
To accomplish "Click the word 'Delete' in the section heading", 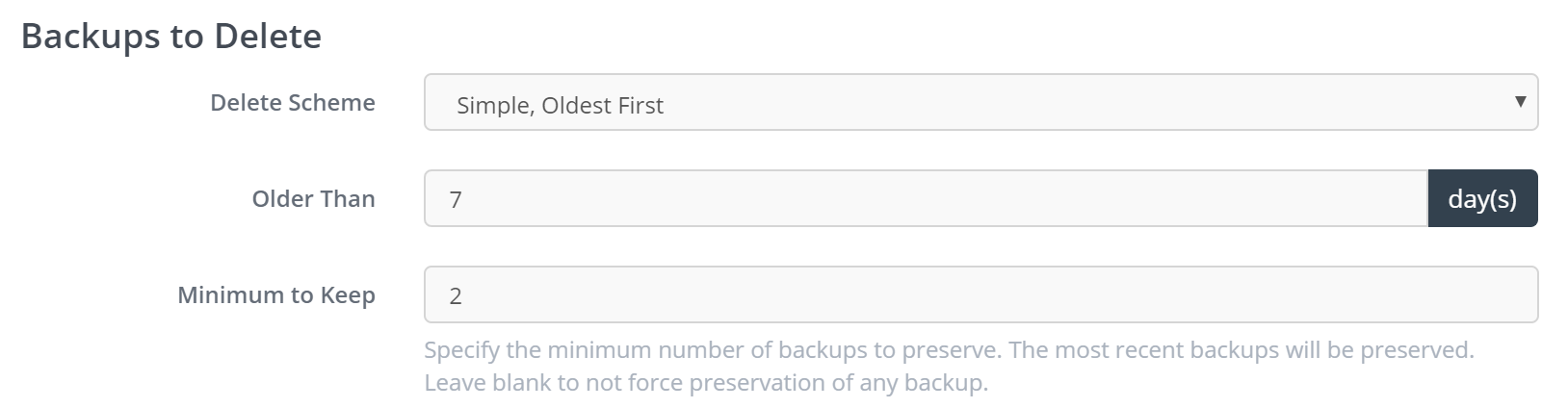I will pyautogui.click(x=268, y=37).
